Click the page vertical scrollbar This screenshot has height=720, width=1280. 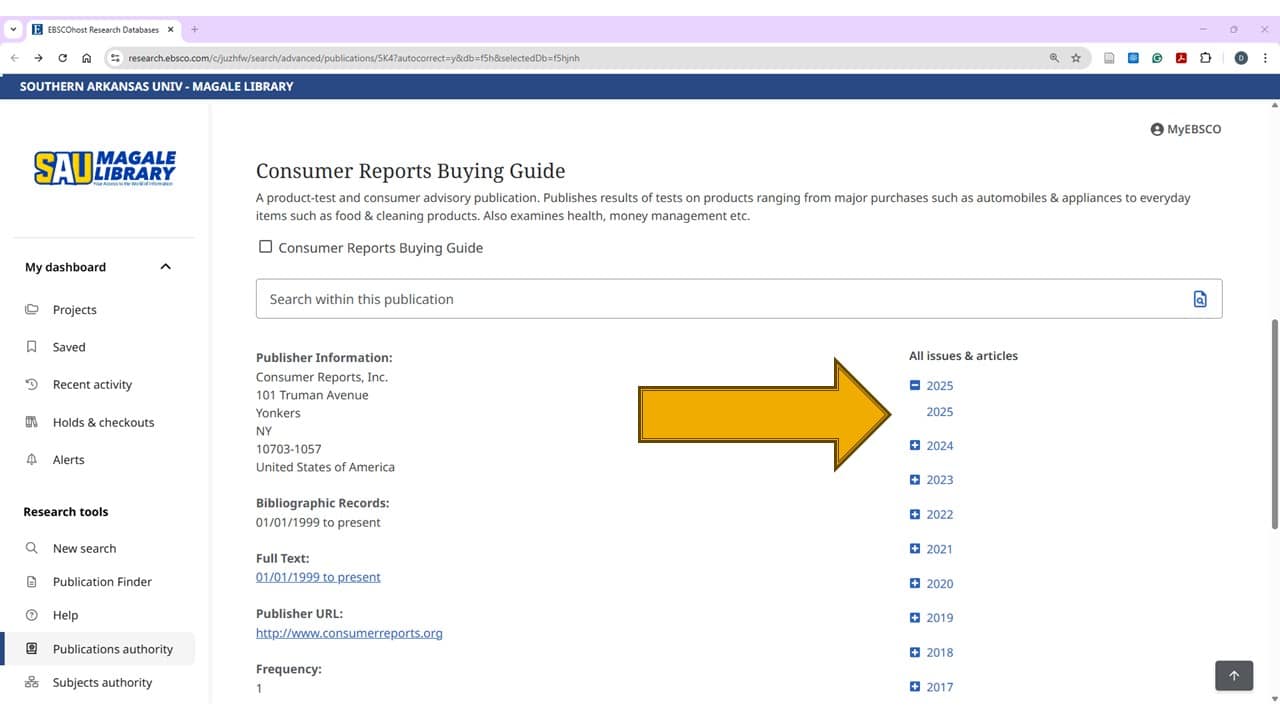1273,424
